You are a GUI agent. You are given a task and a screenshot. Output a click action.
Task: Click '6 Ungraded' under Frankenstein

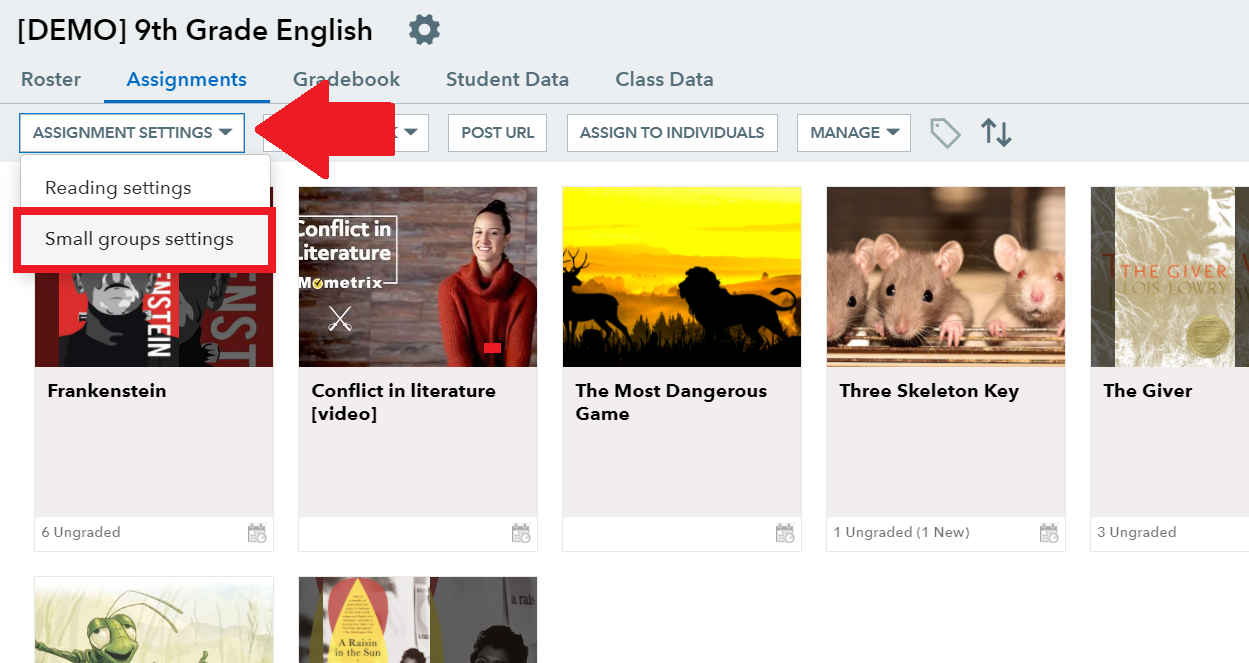tap(81, 533)
